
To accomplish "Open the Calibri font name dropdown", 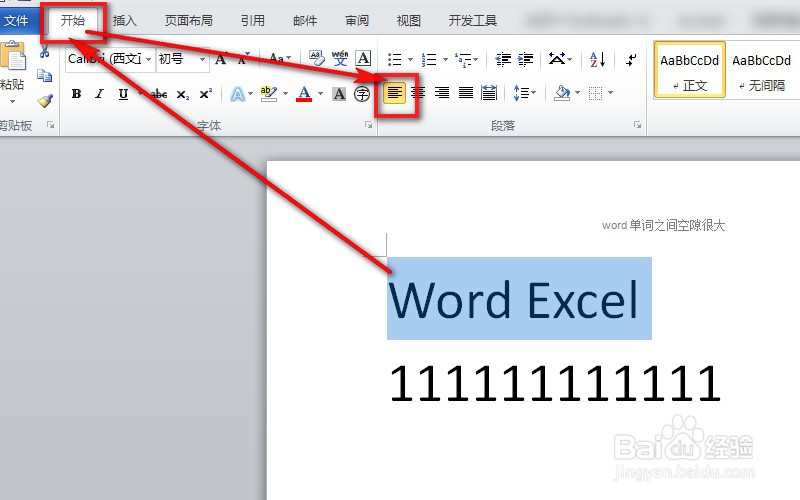I will click(148, 59).
